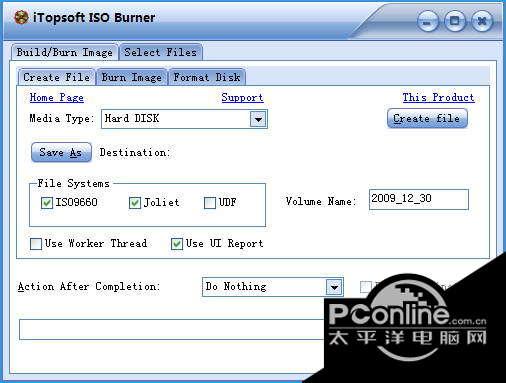The height and width of the screenshot is (383, 506).
Task: Switch to the Build/Burn Image tab
Action: tap(64, 52)
